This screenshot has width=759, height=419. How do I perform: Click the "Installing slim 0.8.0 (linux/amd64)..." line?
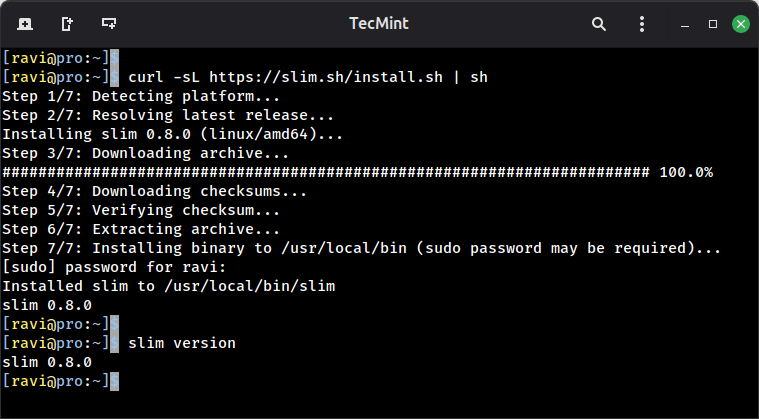point(172,134)
